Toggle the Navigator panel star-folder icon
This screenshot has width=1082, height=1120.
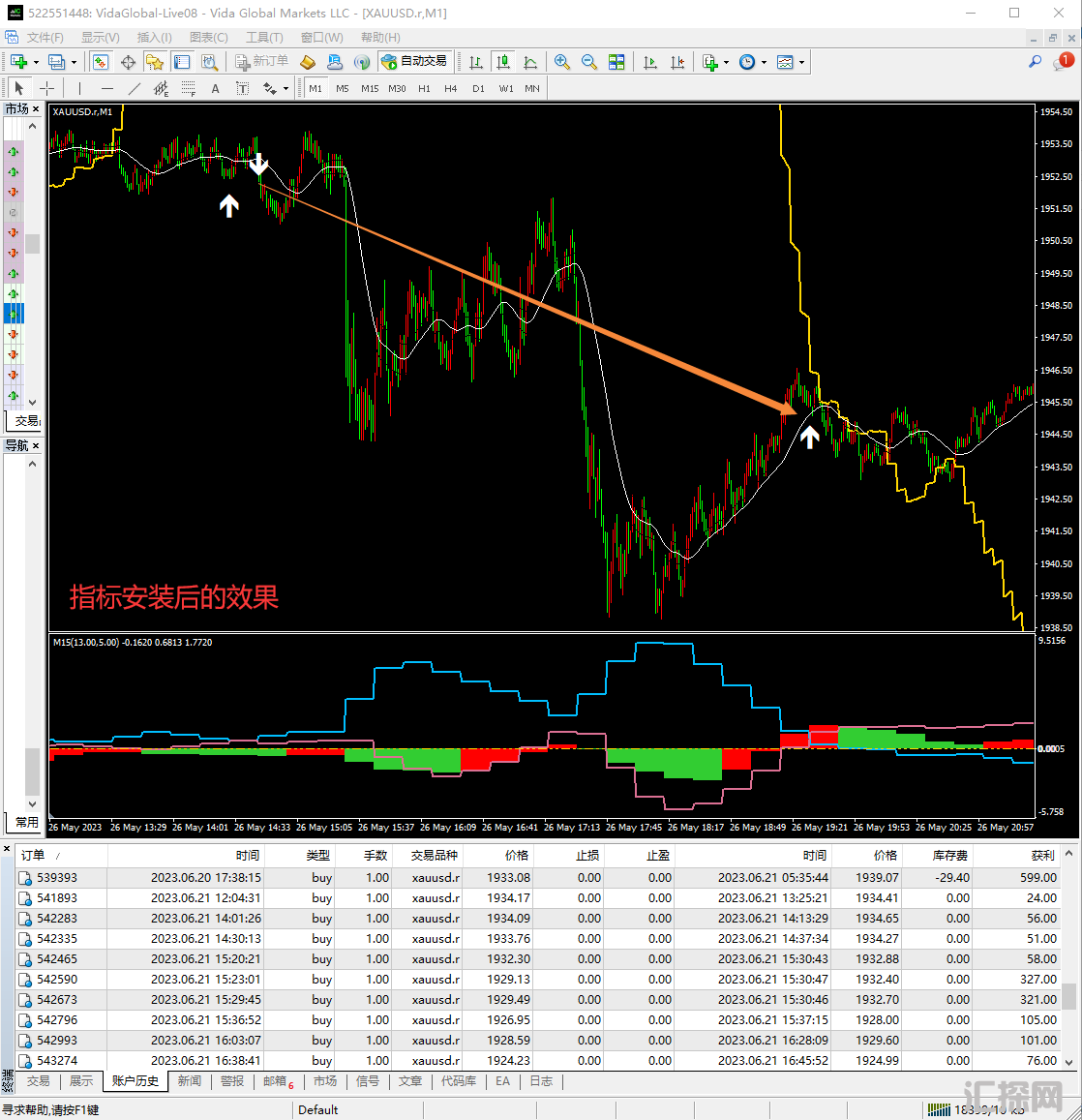(x=155, y=62)
